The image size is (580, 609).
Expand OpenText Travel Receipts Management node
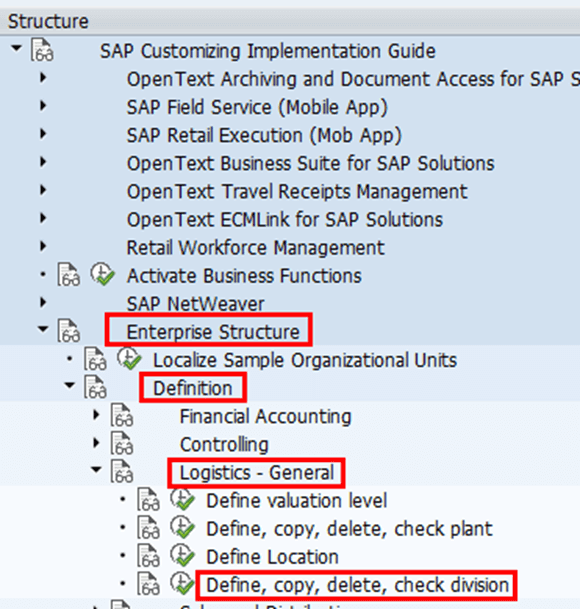43,190
